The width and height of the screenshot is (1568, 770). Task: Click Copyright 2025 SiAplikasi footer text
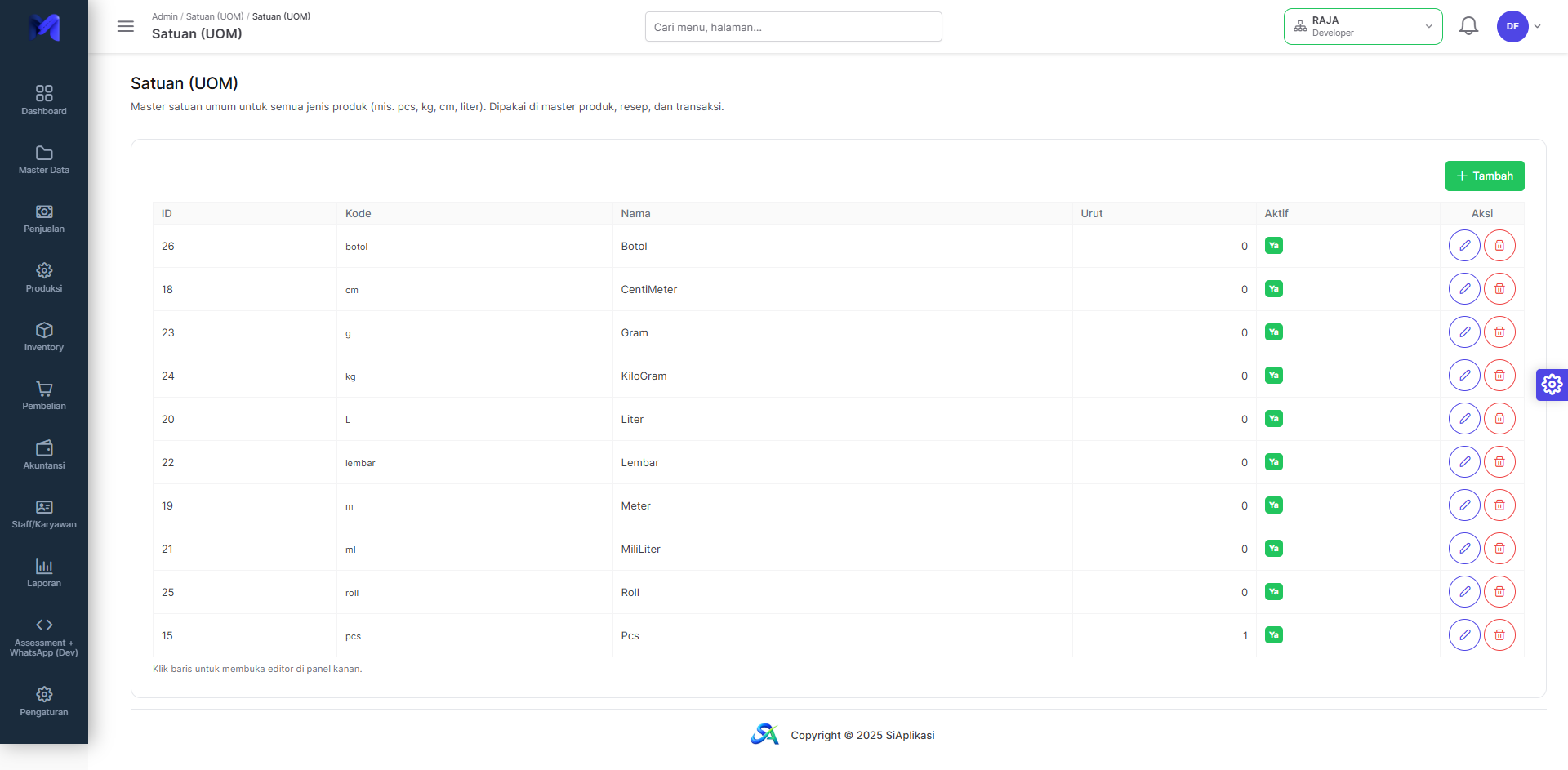(862, 735)
